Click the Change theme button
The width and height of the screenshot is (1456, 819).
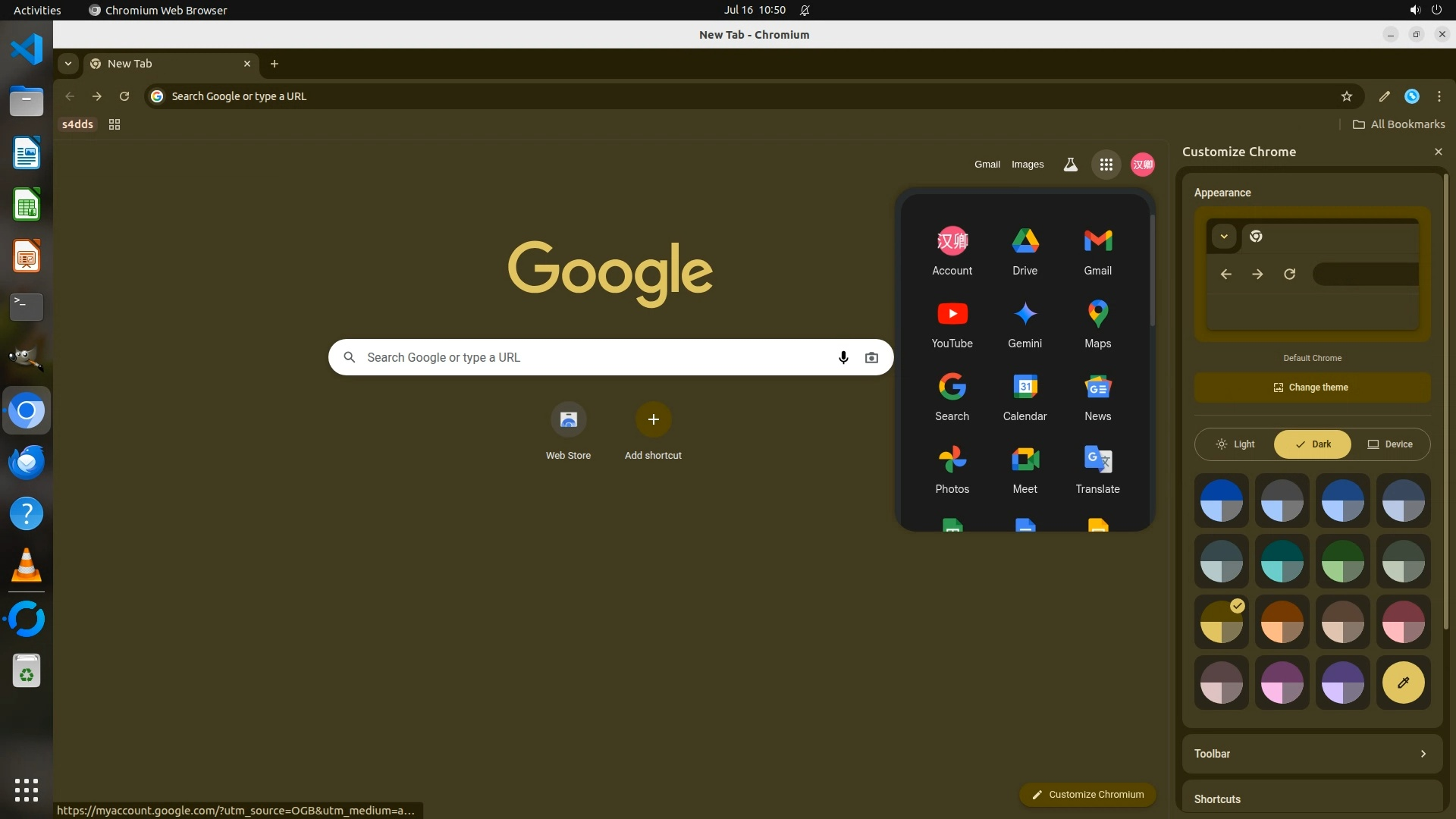pos(1312,388)
